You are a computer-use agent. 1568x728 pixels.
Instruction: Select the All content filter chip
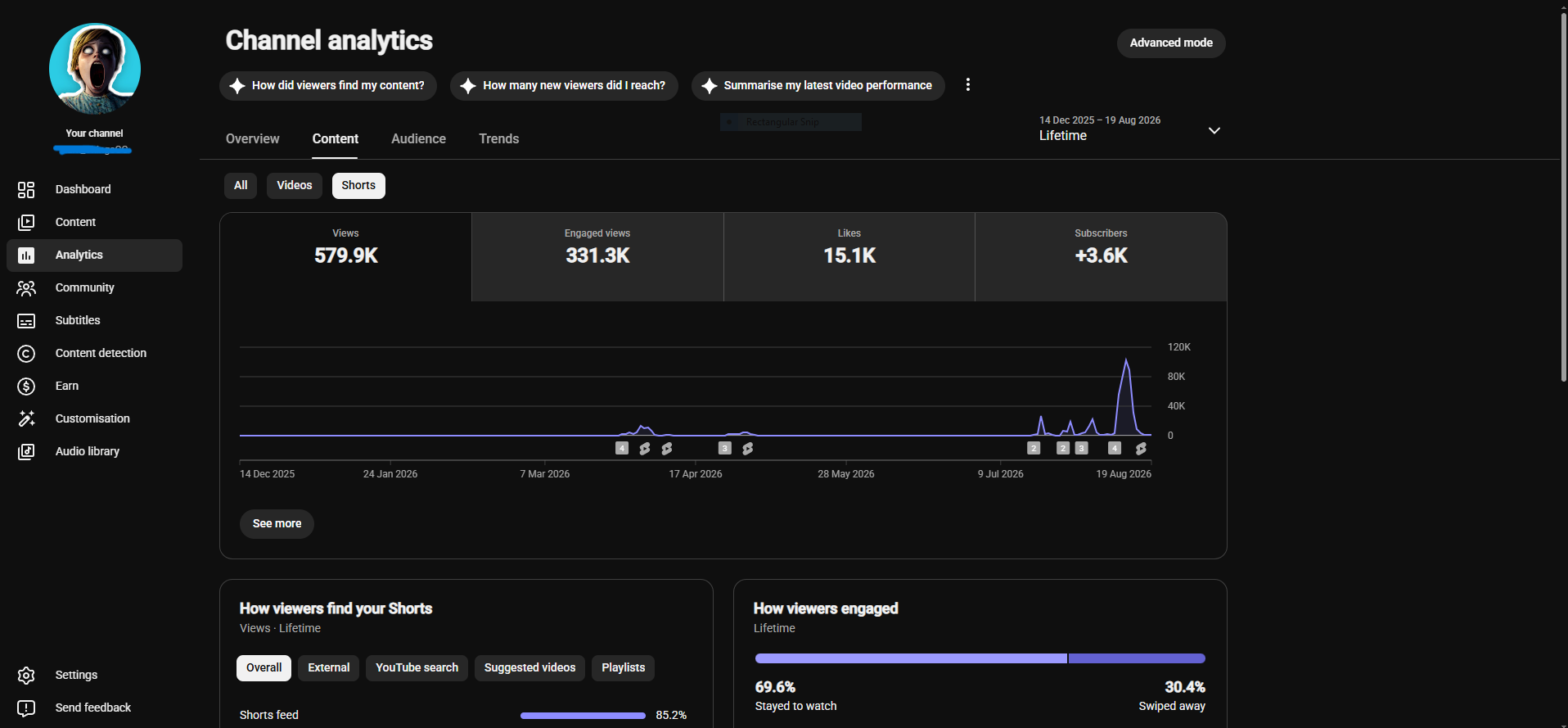241,186
